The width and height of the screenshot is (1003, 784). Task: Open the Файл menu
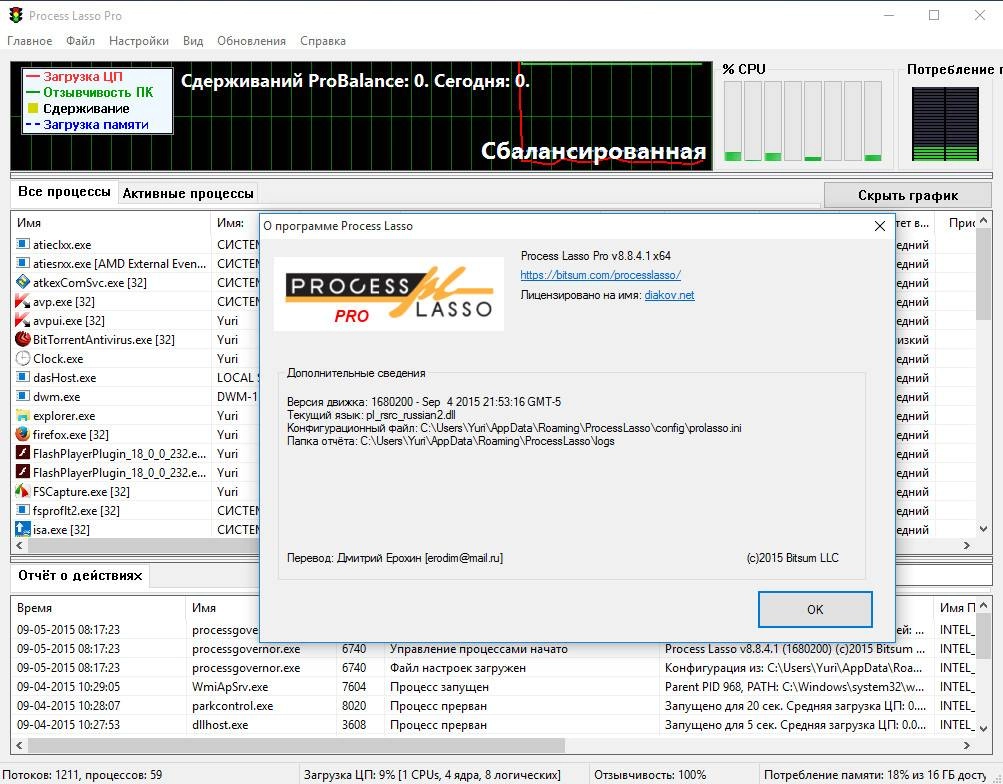pyautogui.click(x=81, y=41)
